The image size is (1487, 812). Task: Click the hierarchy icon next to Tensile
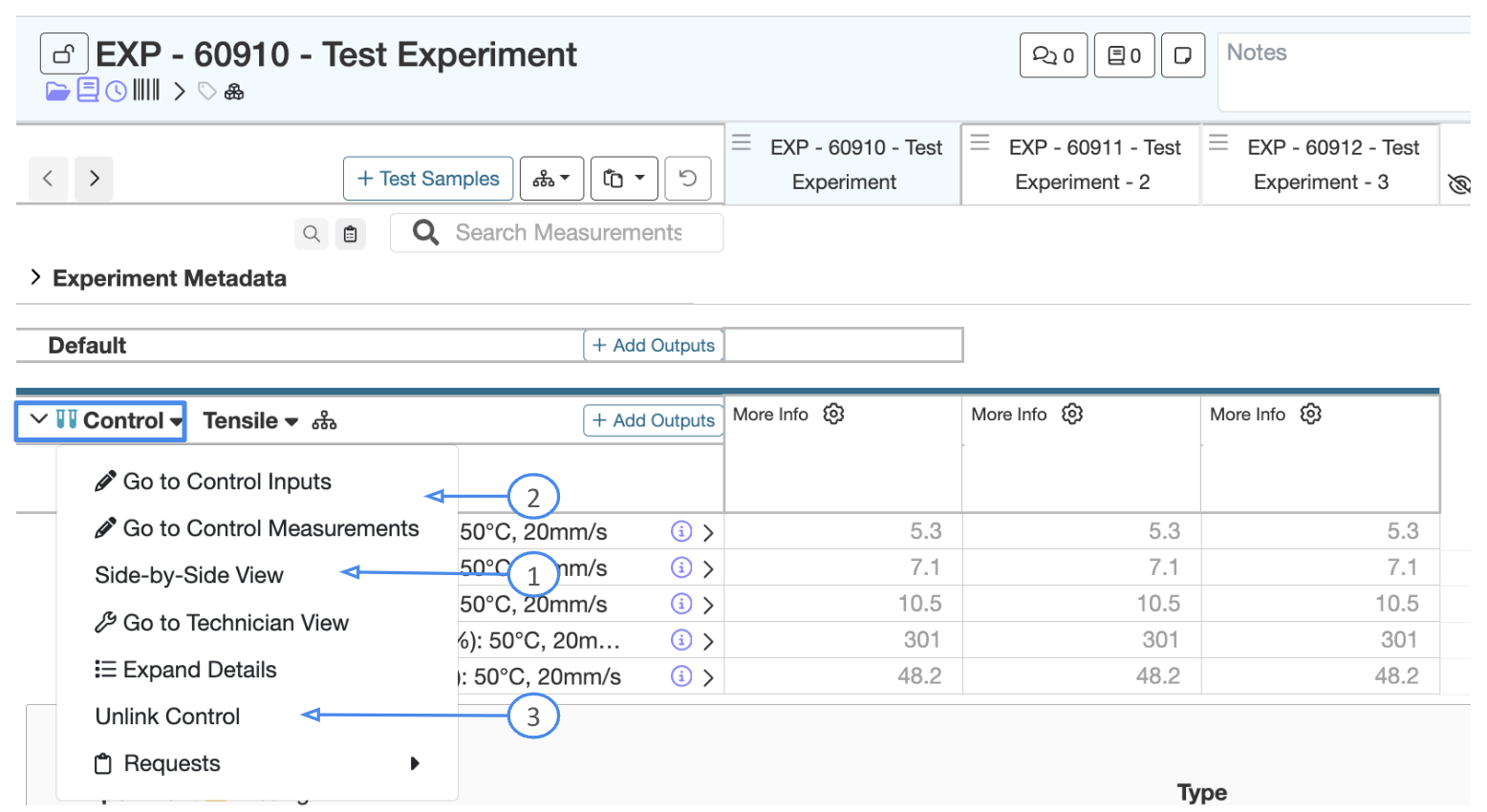point(324,420)
